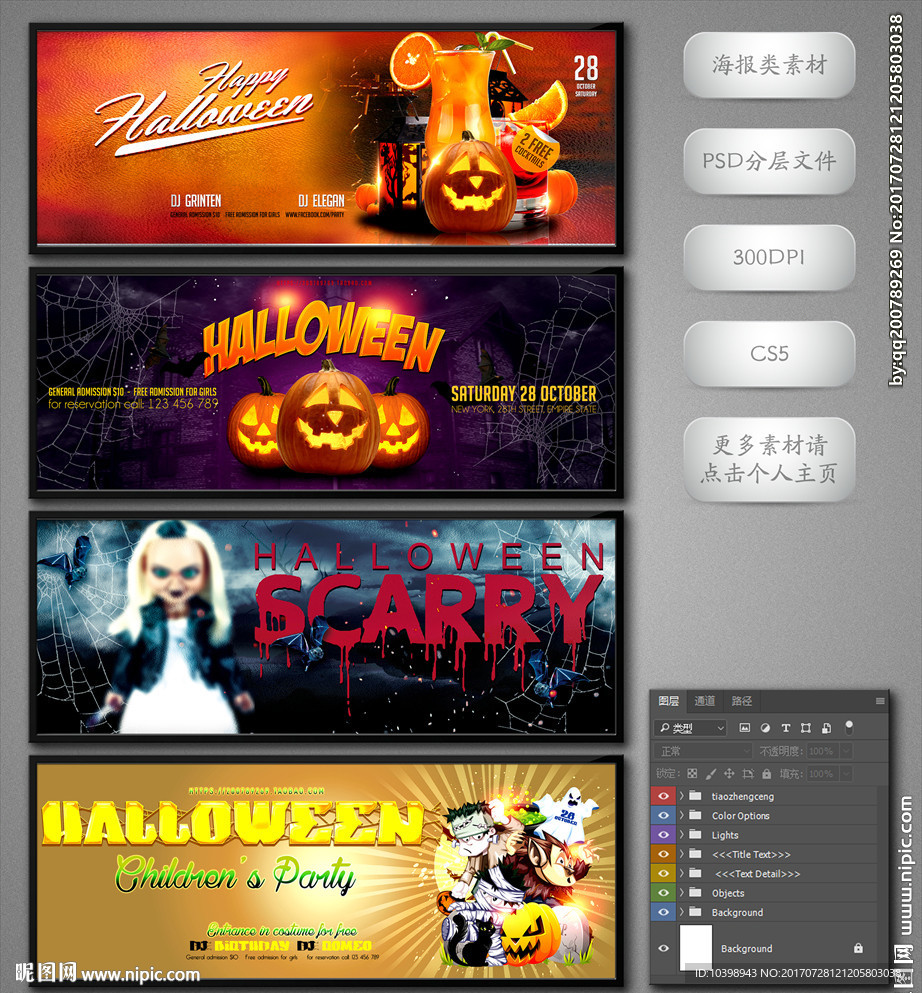Click the lock image pixels brush icon
Image resolution: width=922 pixels, height=993 pixels.
(x=710, y=774)
